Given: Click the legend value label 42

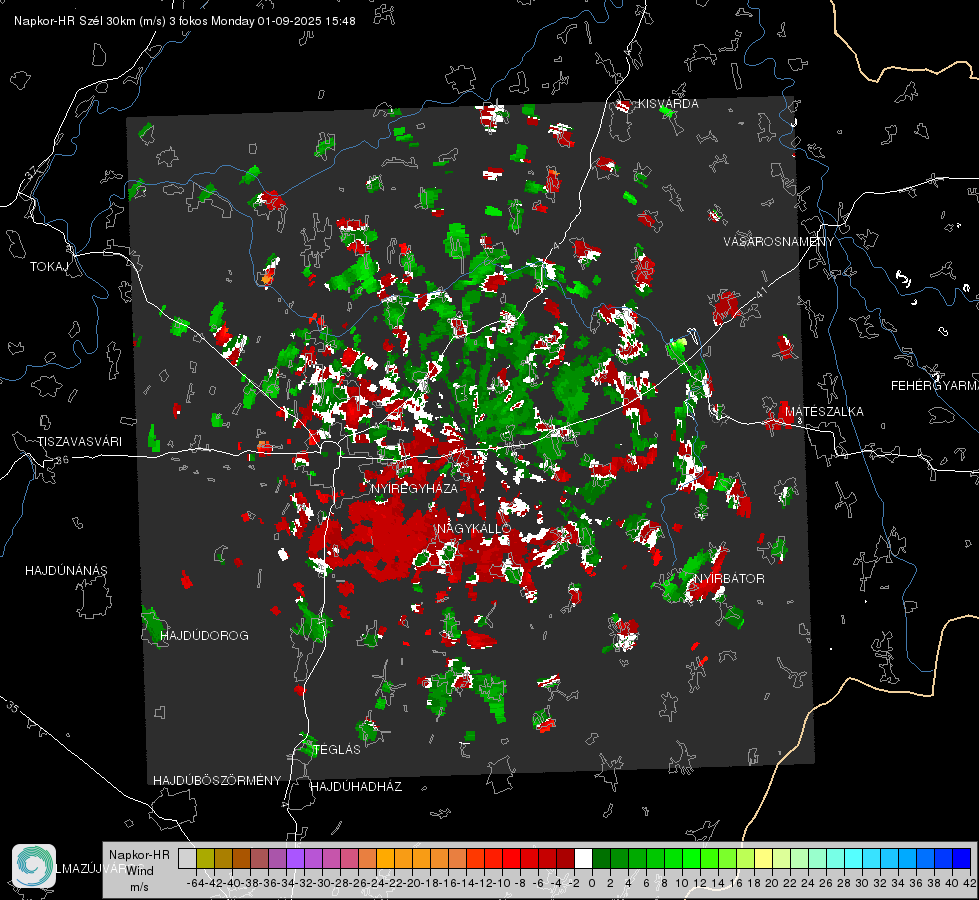Looking at the screenshot, I should point(969,883).
